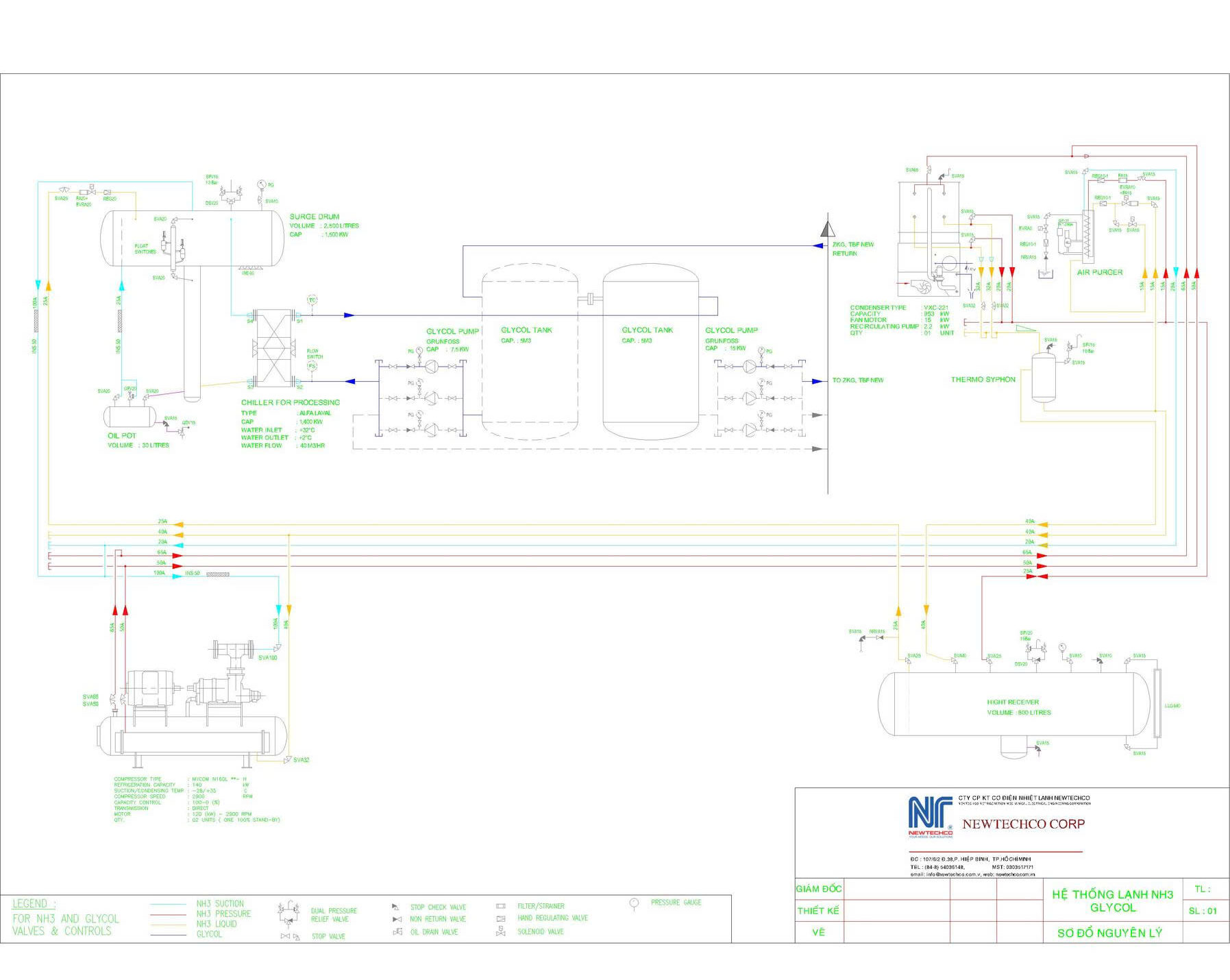
Task: Click the Newtechco NT company logo
Action: click(930, 816)
